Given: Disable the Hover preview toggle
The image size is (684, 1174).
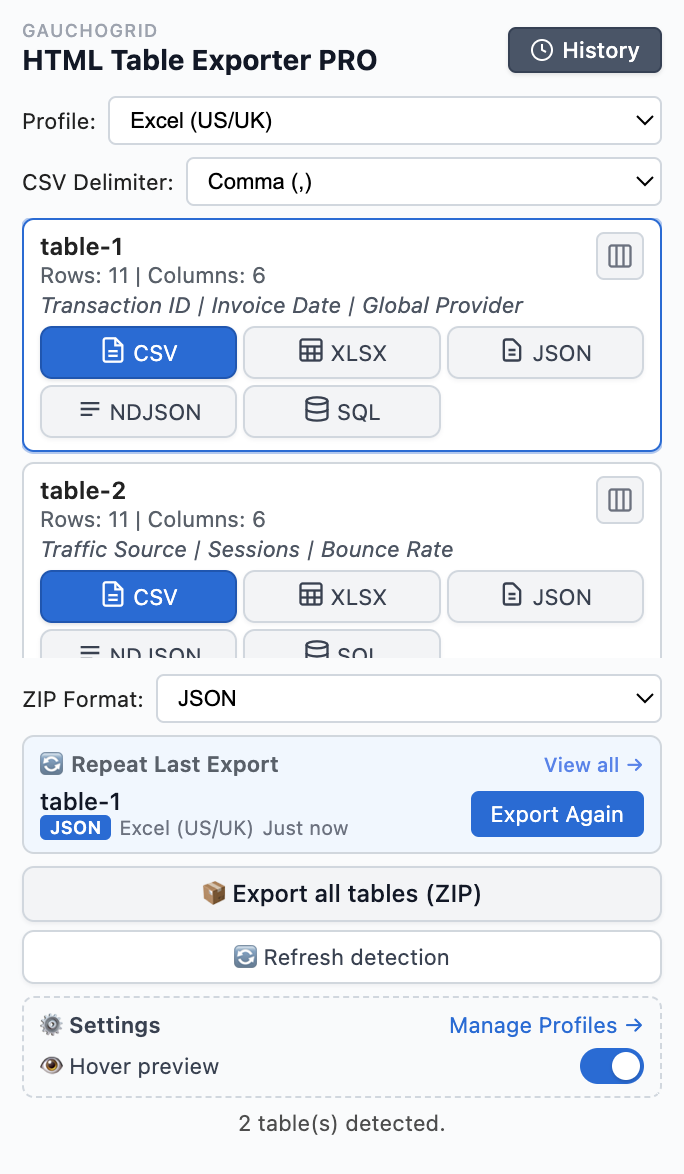Looking at the screenshot, I should pyautogui.click(x=611, y=1067).
